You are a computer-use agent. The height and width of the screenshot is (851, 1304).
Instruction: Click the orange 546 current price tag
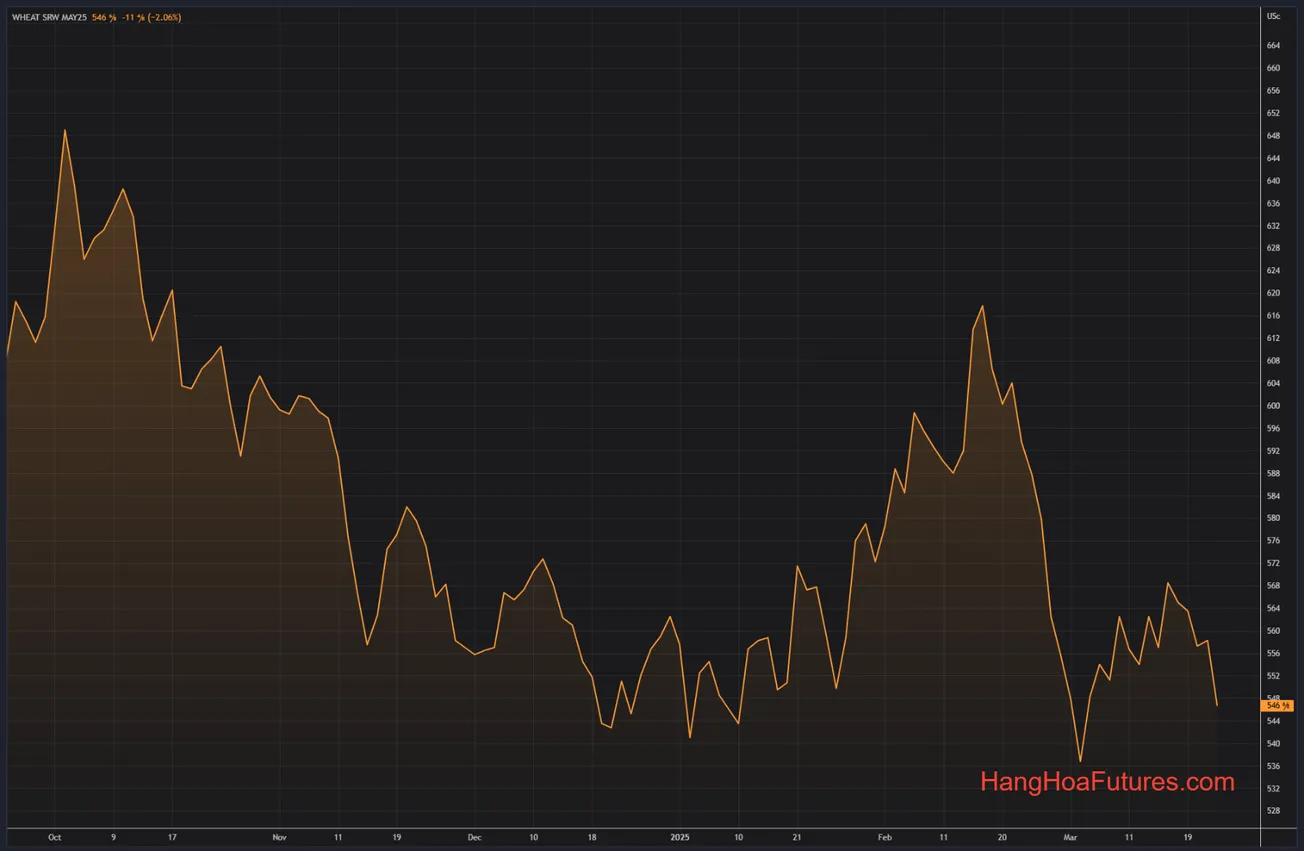click(1279, 705)
